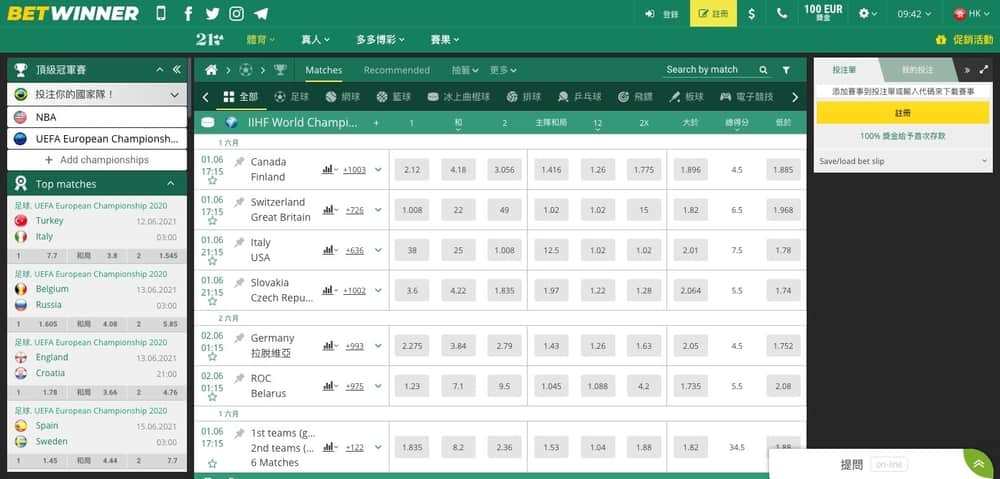The image size is (1000, 479).
Task: Click the home icon in breadcrumb
Action: [211, 70]
